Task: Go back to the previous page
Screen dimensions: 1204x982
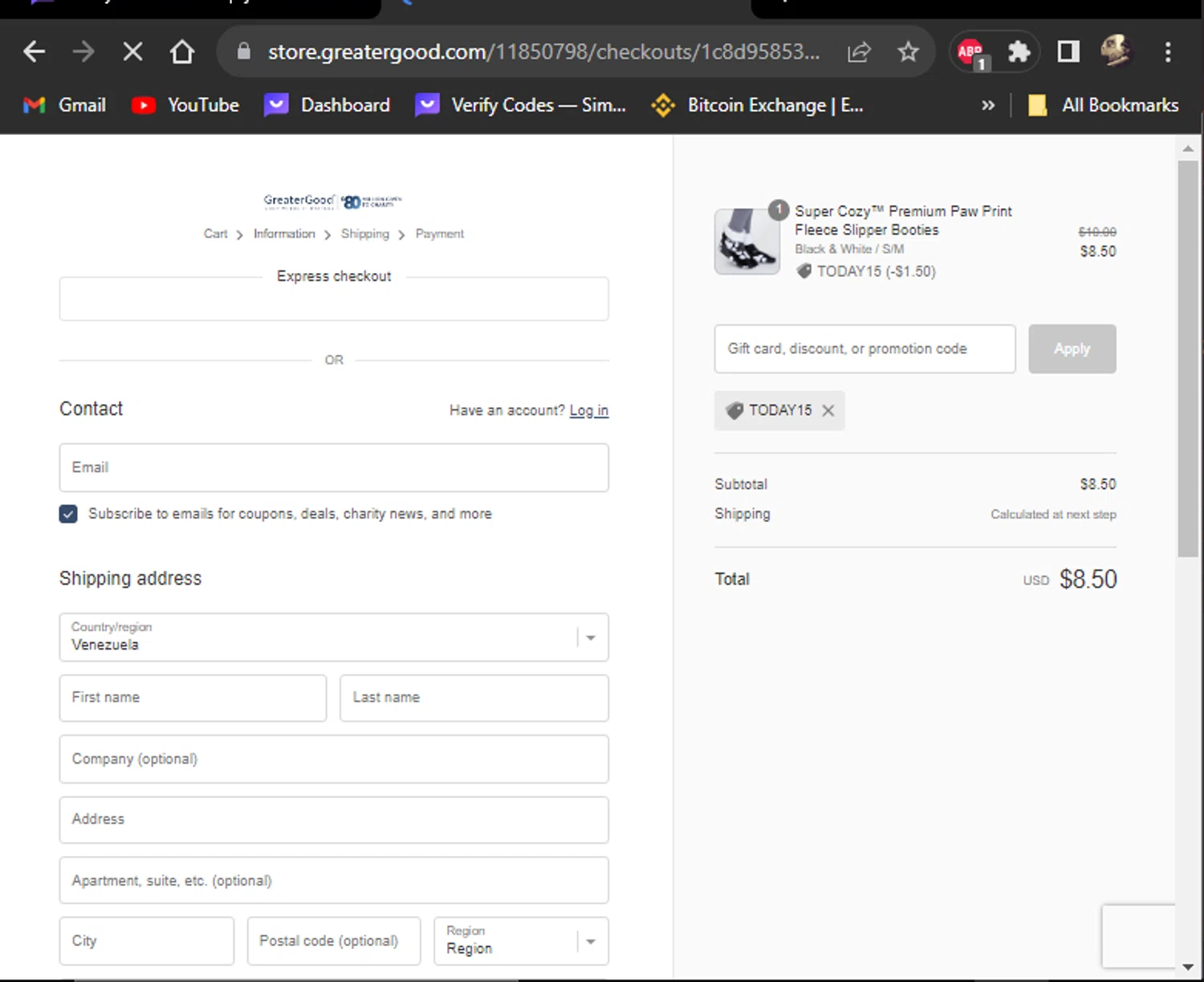Action: point(34,52)
